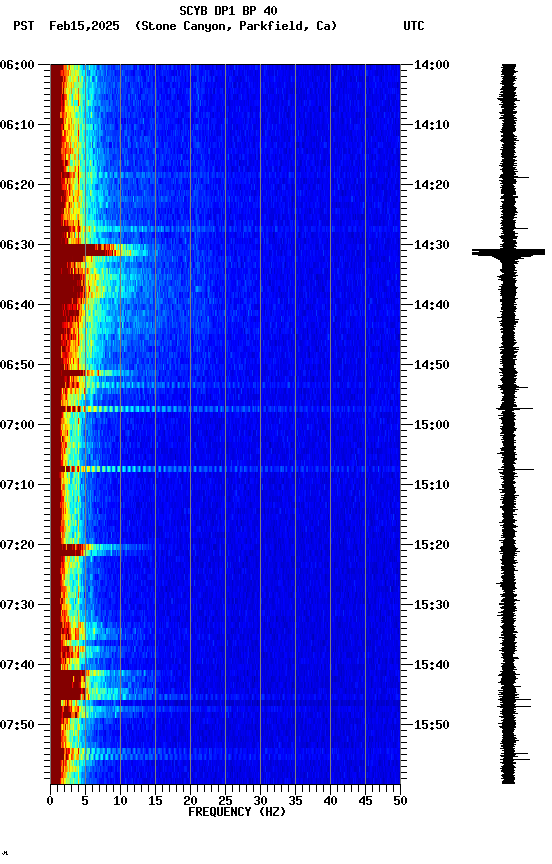This screenshot has width=552, height=864.
Task: Click the '06:00' PST time label
Action: pos(17,65)
